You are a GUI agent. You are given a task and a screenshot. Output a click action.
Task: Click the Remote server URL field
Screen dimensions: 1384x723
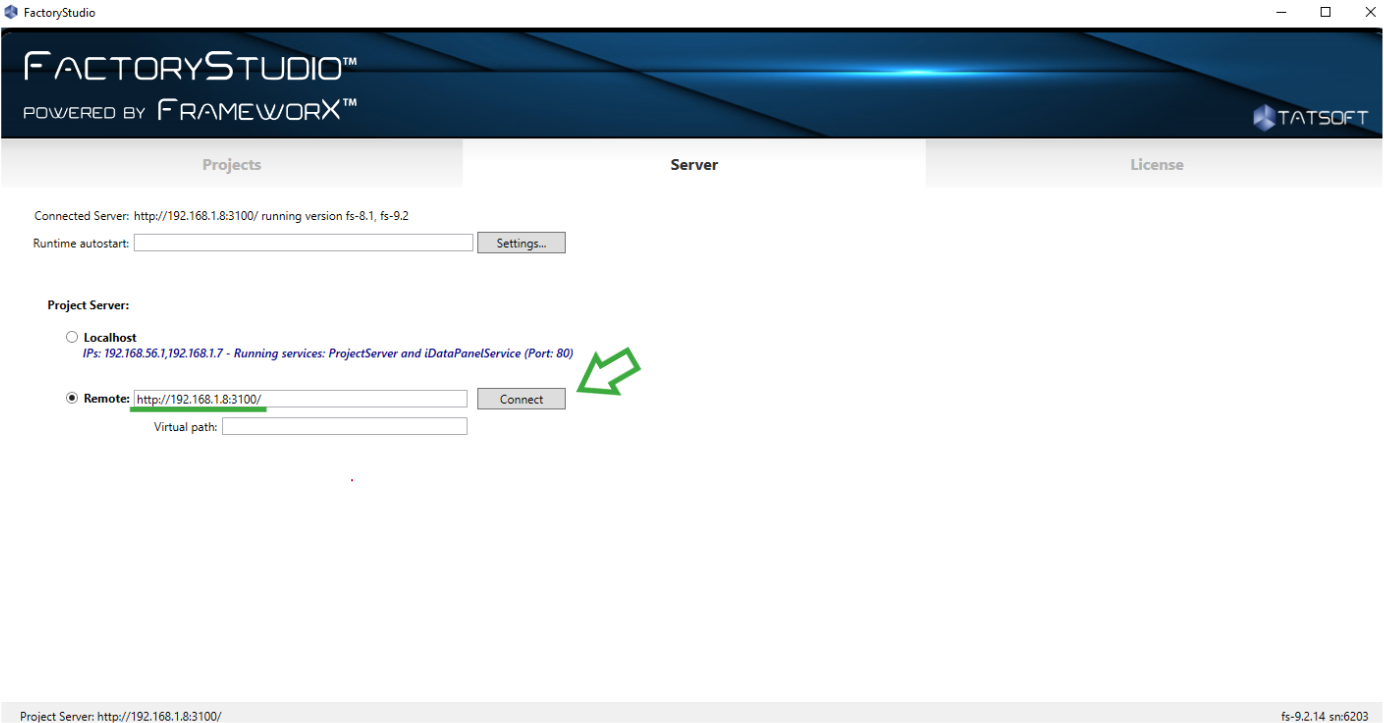[300, 399]
